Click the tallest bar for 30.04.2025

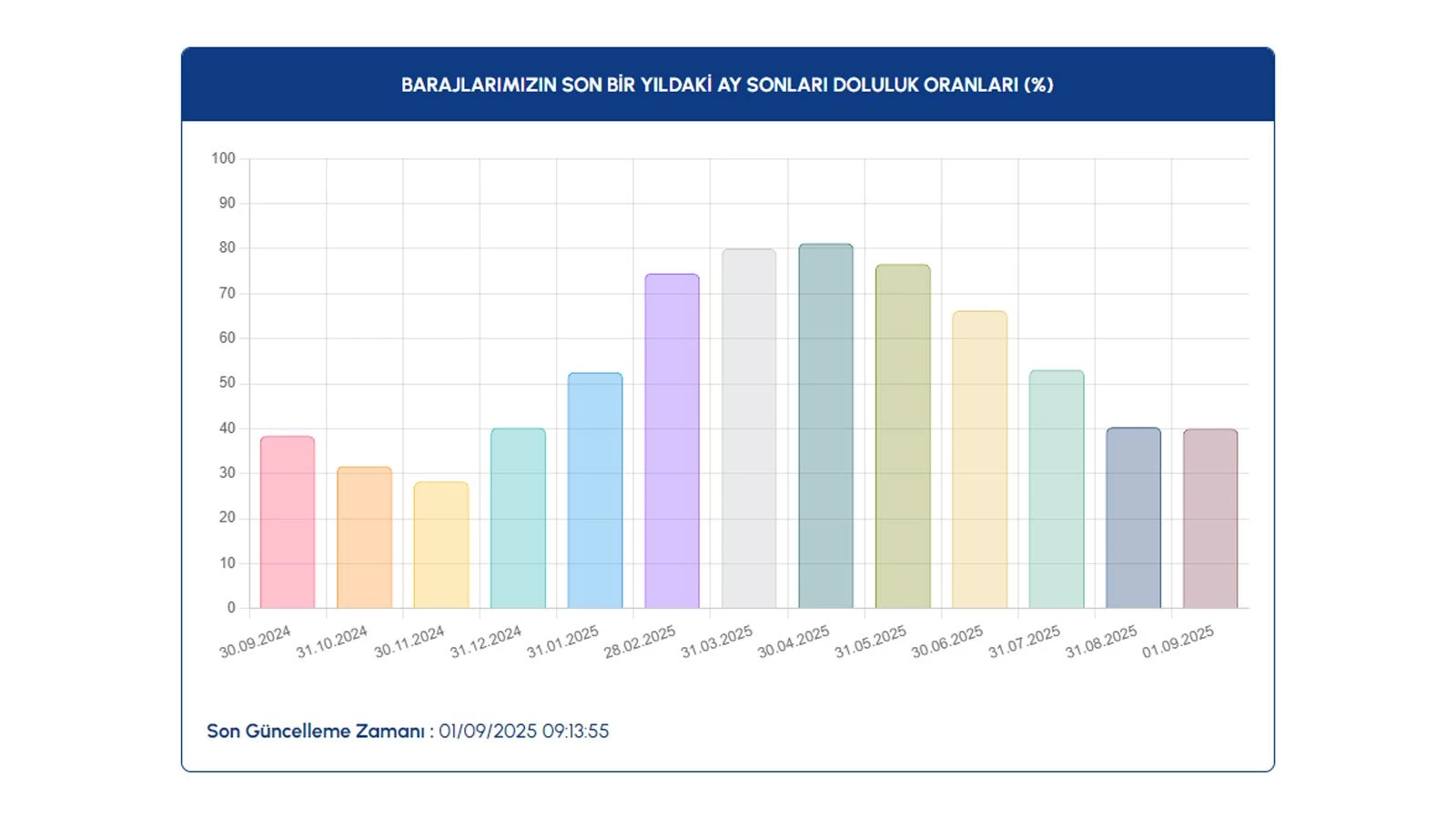tap(825, 426)
